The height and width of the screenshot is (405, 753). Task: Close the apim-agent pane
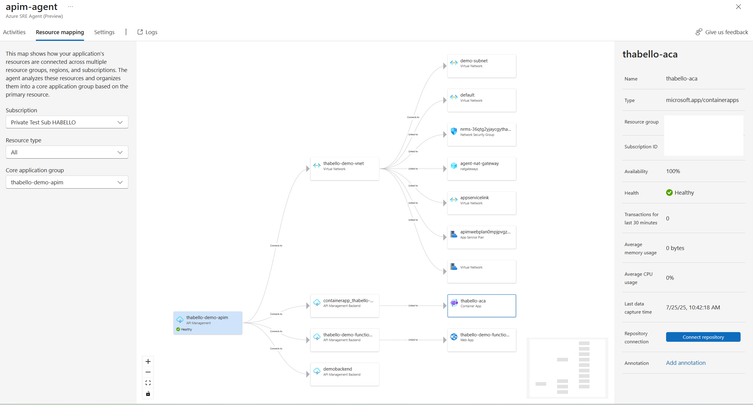point(738,7)
